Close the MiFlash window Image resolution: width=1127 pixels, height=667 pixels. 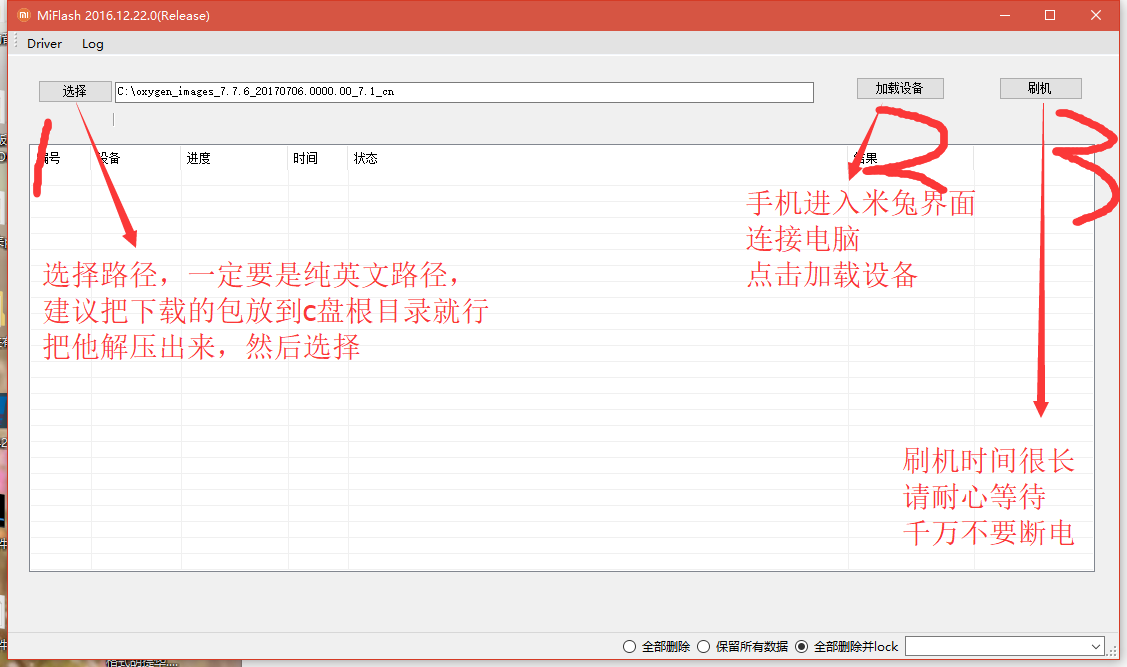pyautogui.click(x=1095, y=15)
